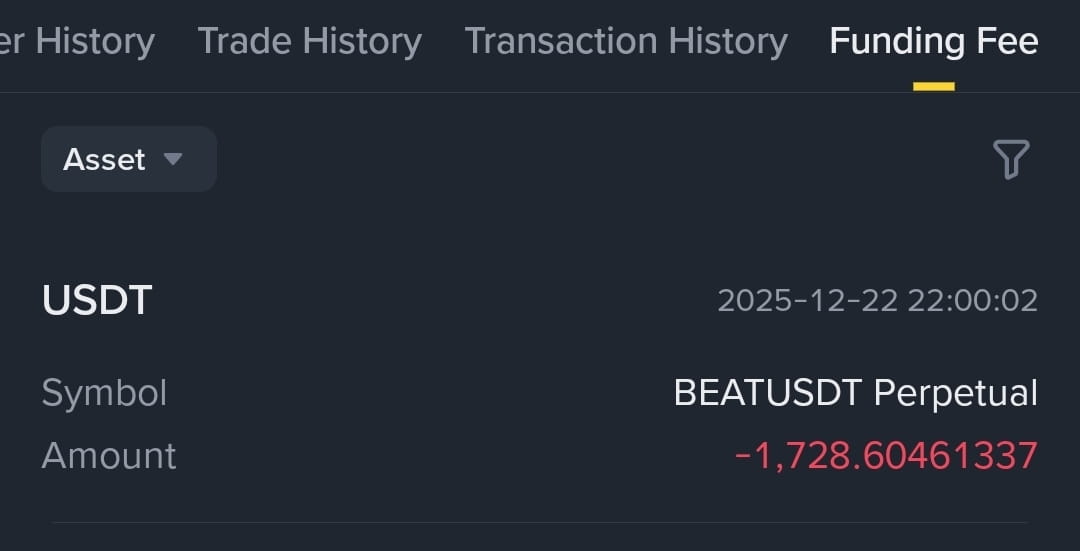Click the red amount -1,728.60461337
This screenshot has width=1080, height=551.
point(886,455)
